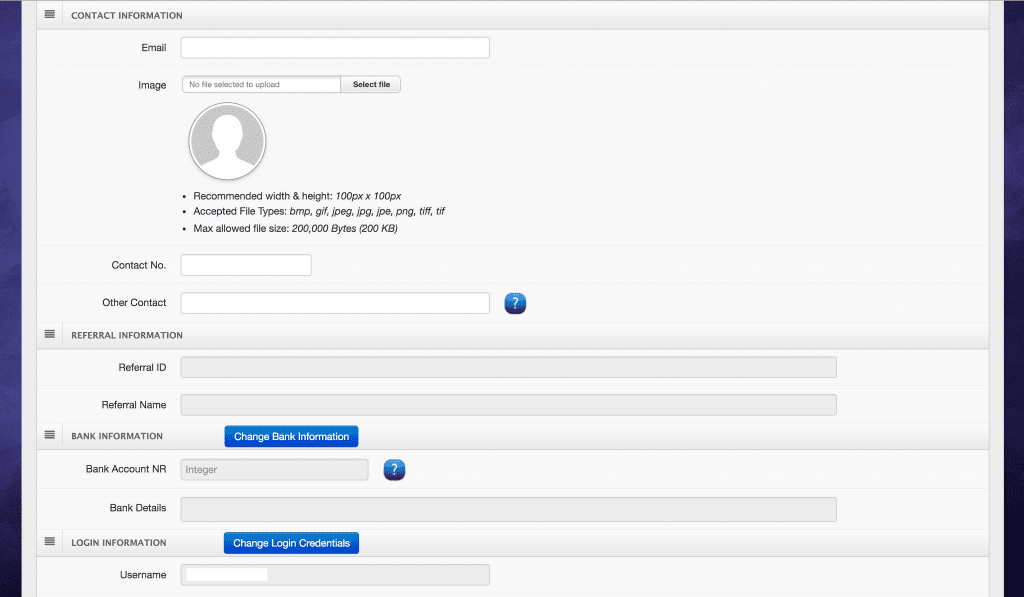Click the Select file button

pyautogui.click(x=371, y=84)
